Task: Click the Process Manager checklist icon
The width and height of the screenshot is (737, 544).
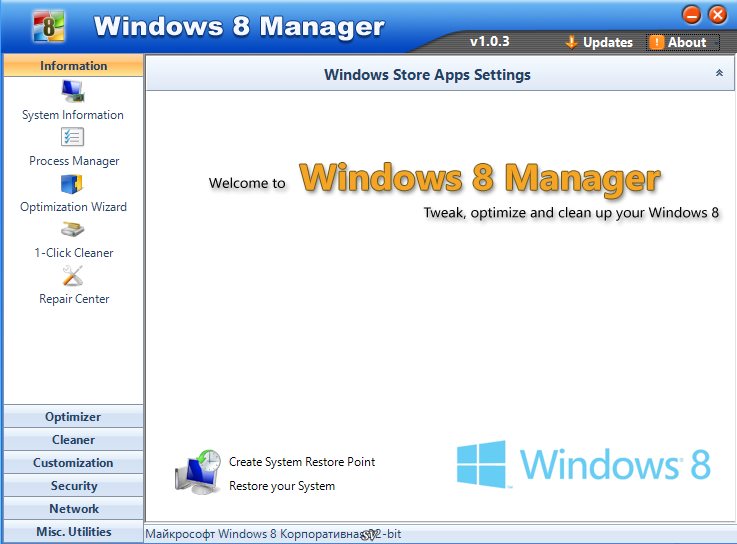Action: pyautogui.click(x=72, y=137)
